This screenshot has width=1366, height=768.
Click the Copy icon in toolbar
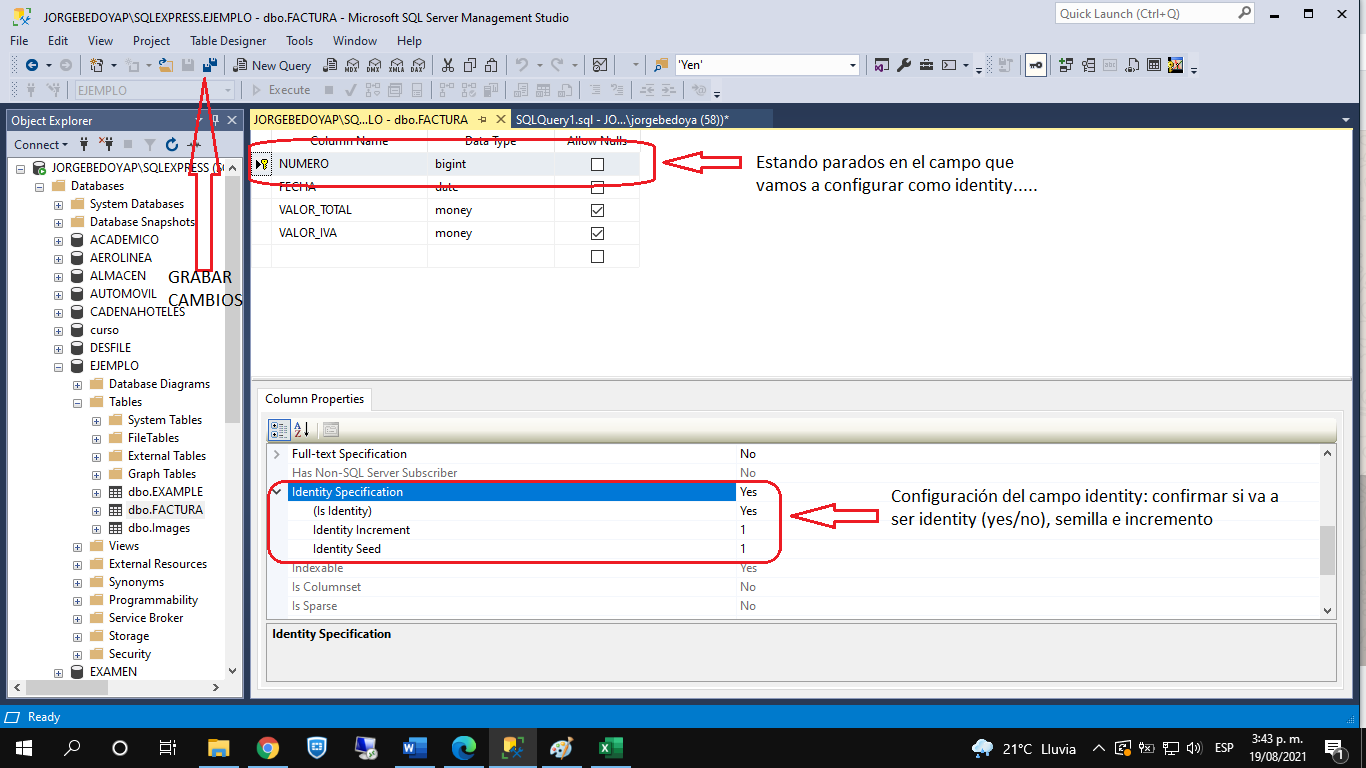pos(469,65)
